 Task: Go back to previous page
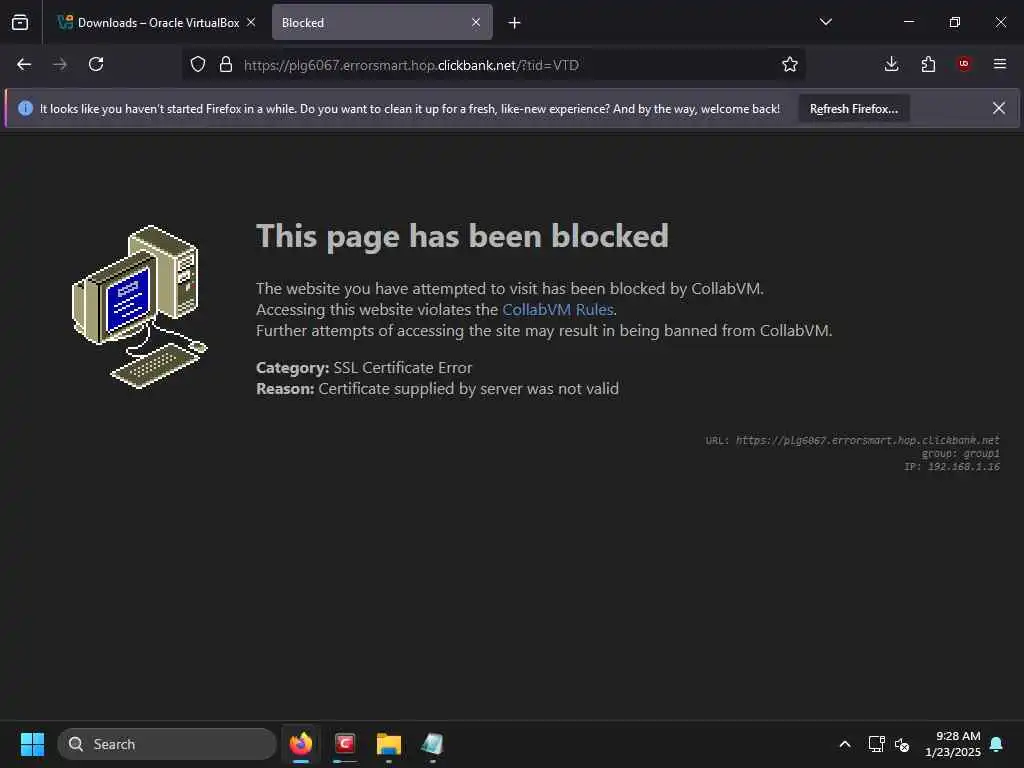click(x=24, y=64)
